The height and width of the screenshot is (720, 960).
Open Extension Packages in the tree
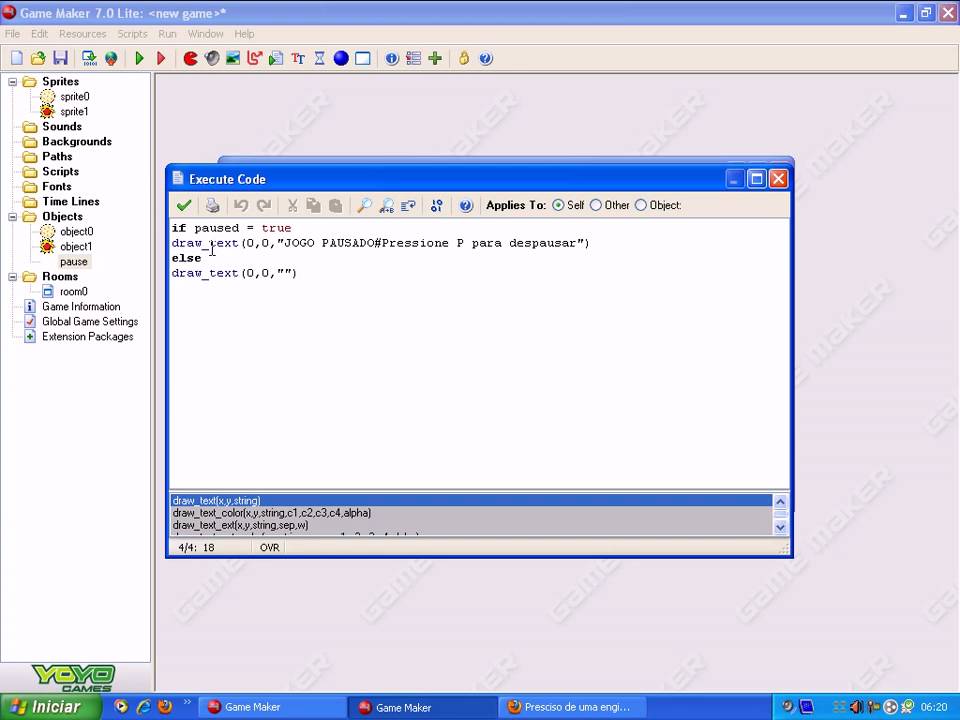88,337
